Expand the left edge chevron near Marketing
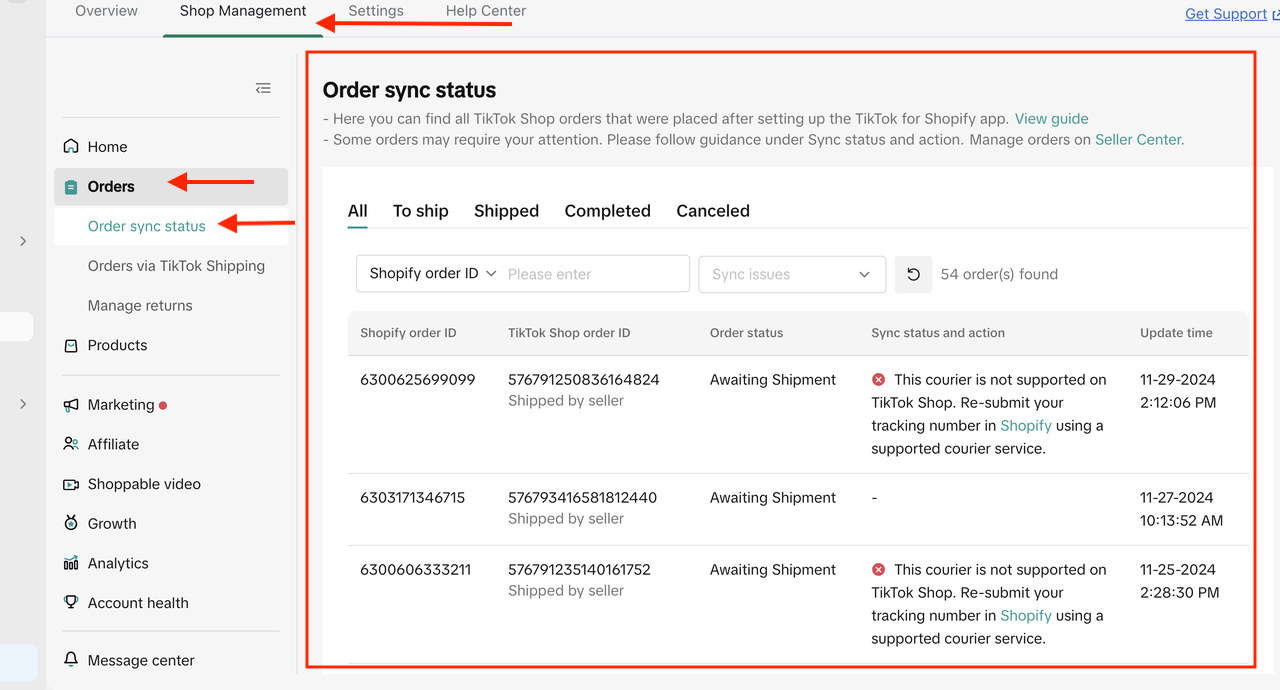The height and width of the screenshot is (690, 1280). [23, 404]
